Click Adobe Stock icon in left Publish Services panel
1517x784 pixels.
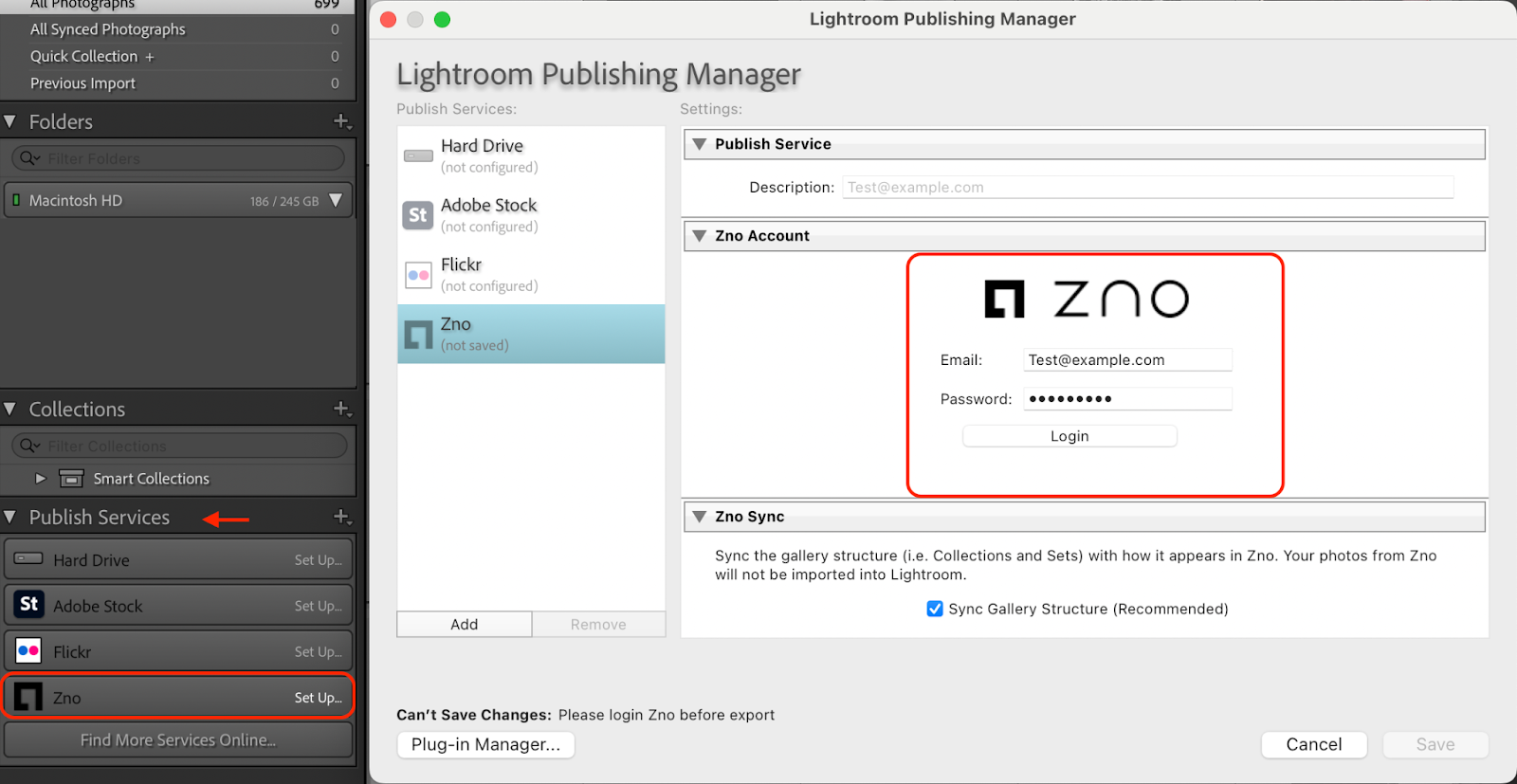(x=29, y=604)
